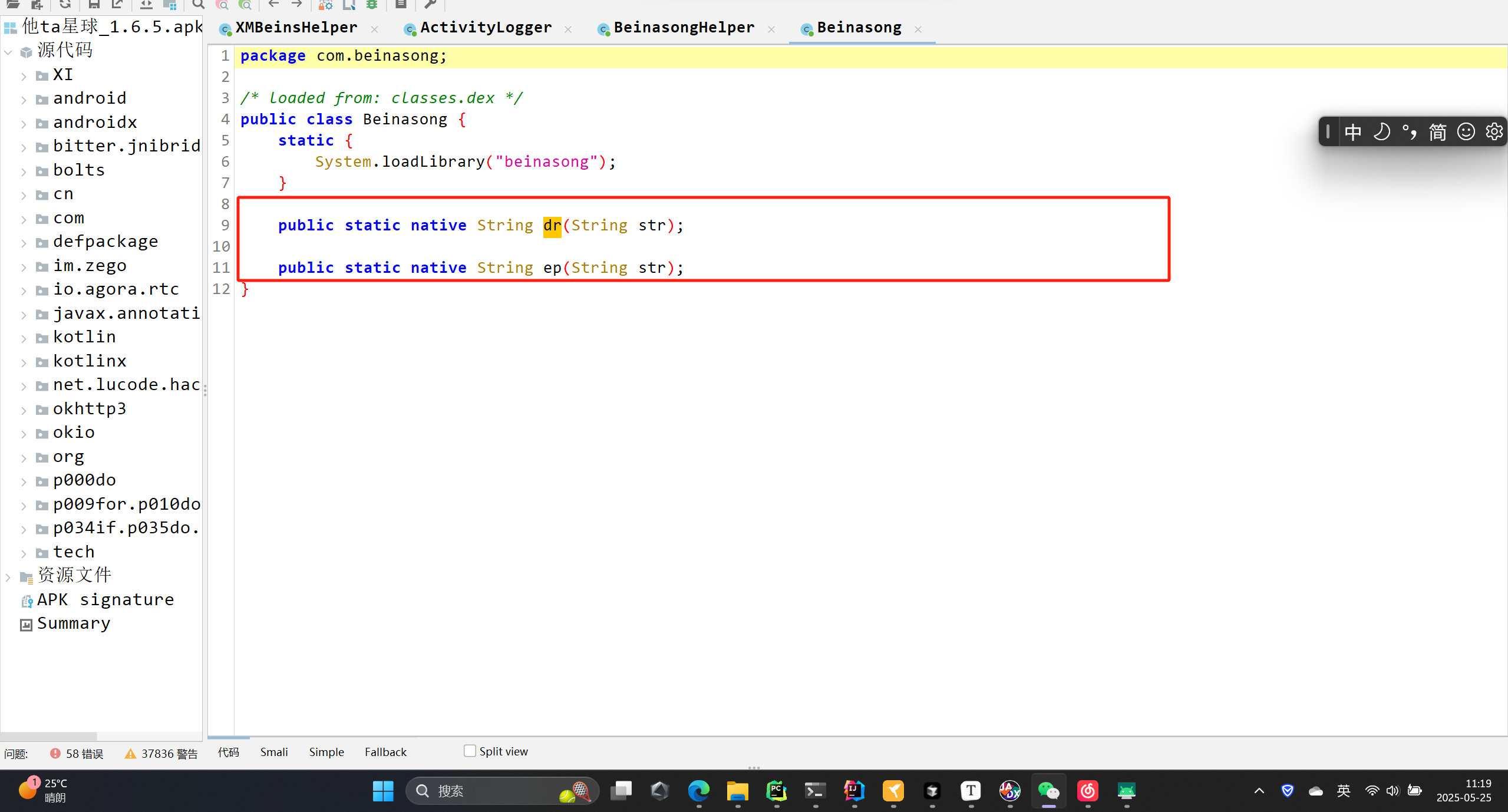Open comment search green magnifier icon
The width and height of the screenshot is (1508, 812).
(246, 4)
